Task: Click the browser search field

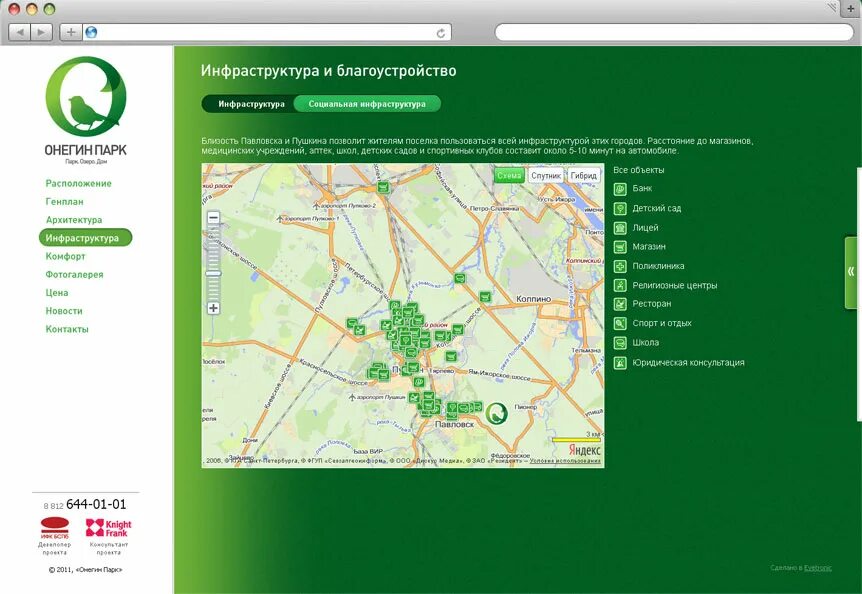Action: point(674,32)
